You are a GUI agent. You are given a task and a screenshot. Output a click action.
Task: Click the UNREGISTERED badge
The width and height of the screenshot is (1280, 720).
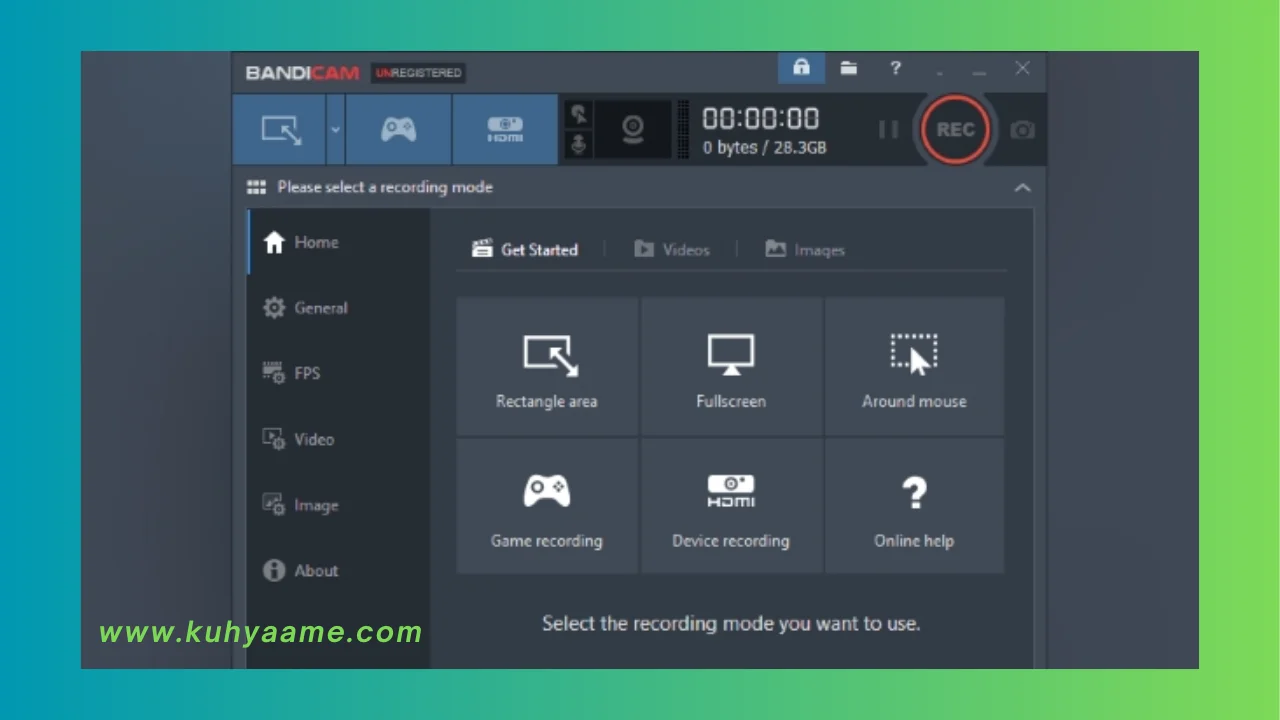418,73
